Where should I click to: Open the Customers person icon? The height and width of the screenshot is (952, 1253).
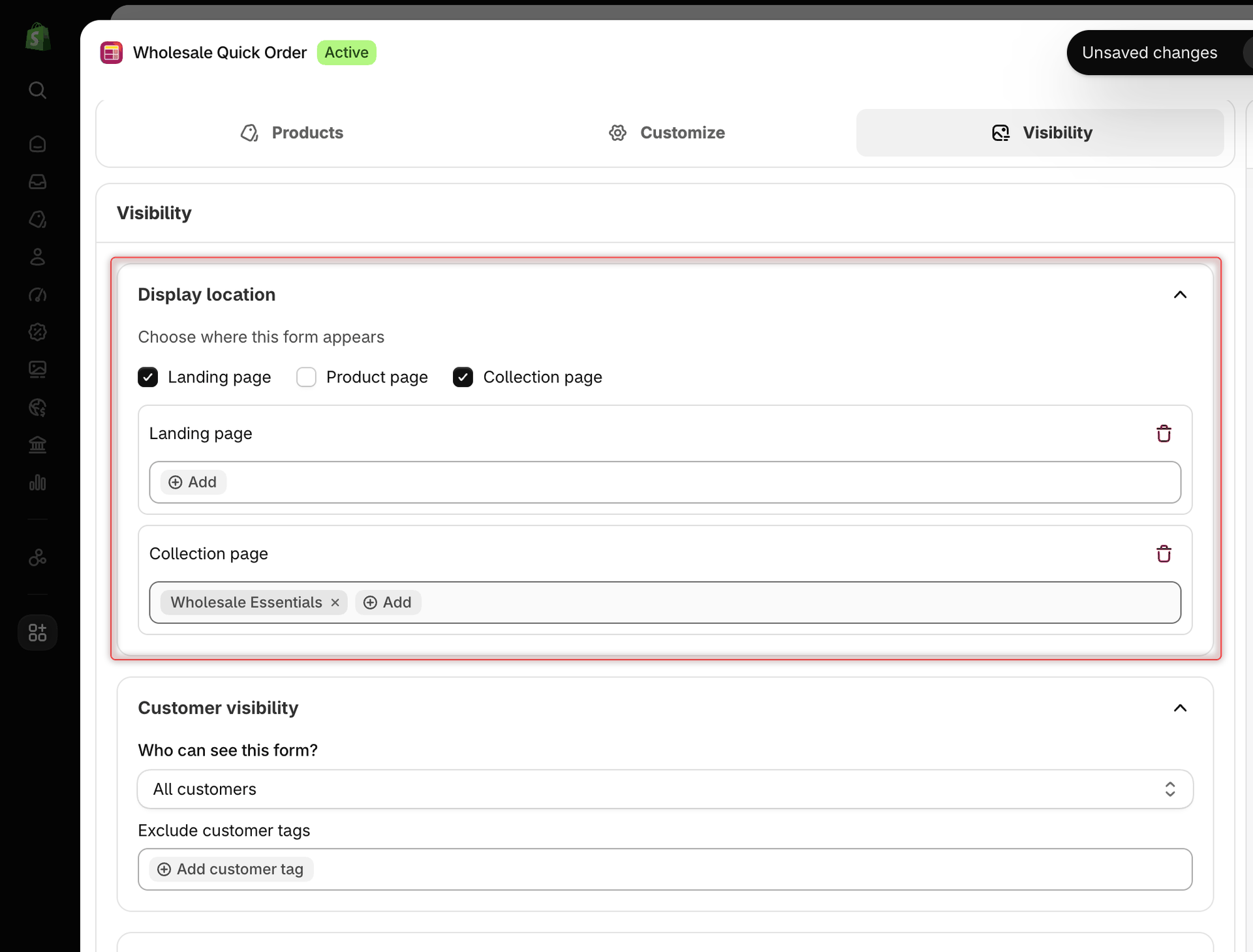37,257
